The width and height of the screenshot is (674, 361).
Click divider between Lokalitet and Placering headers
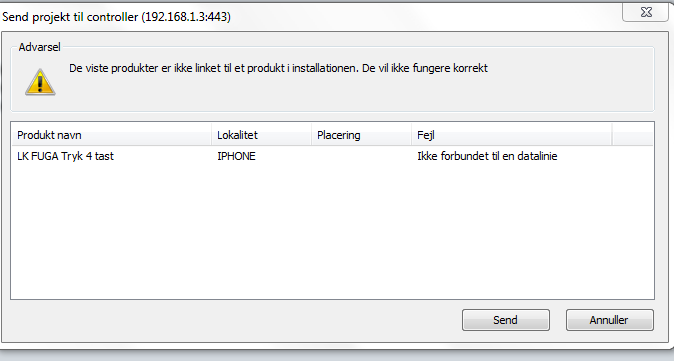click(311, 135)
